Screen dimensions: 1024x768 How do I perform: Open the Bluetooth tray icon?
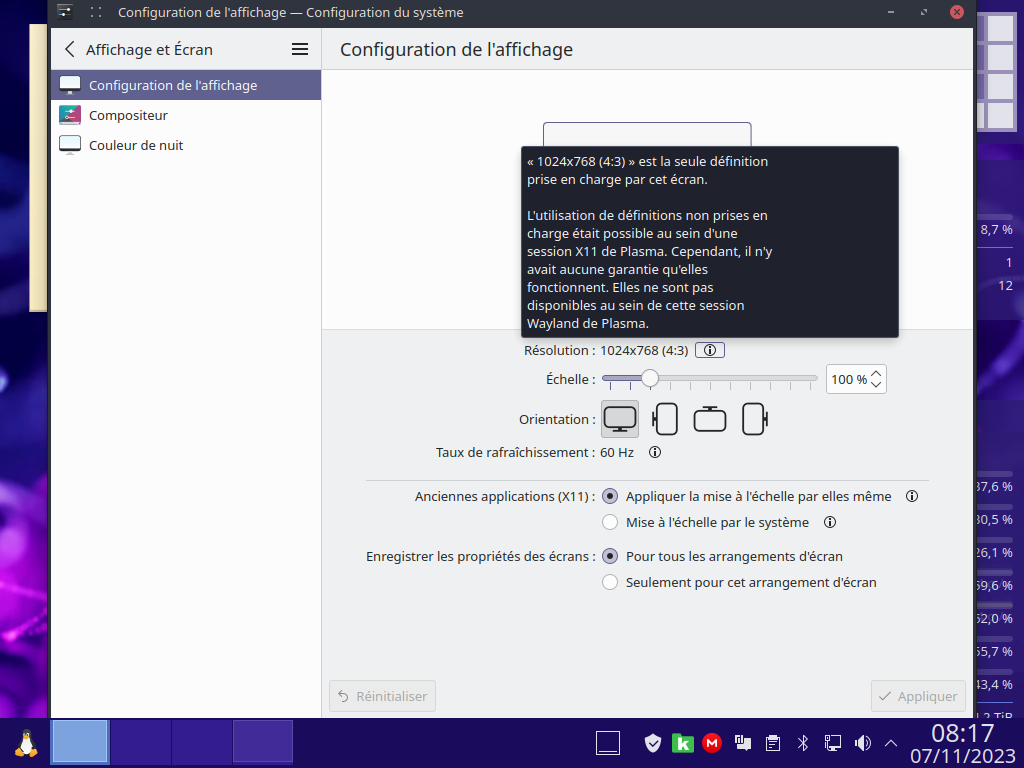pyautogui.click(x=803, y=743)
